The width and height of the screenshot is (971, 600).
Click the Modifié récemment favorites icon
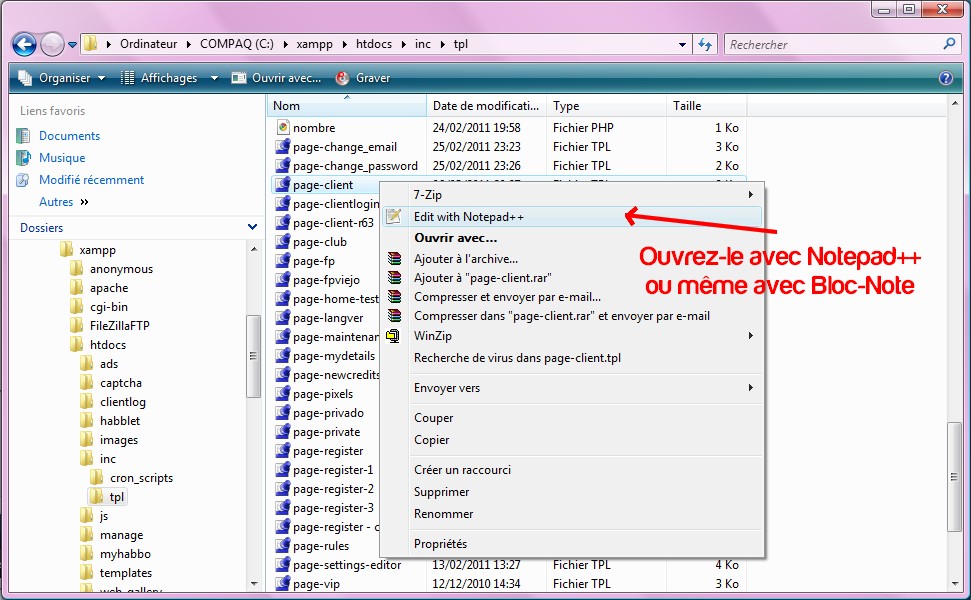coord(23,180)
